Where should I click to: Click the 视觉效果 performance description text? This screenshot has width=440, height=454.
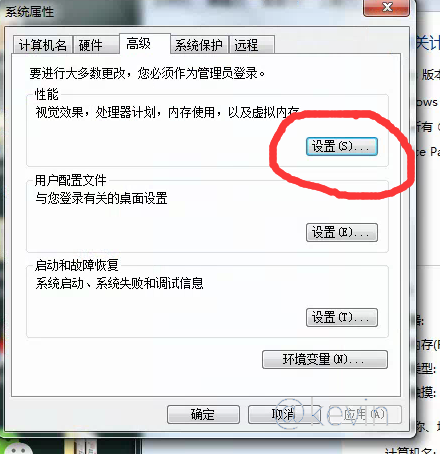tap(167, 112)
